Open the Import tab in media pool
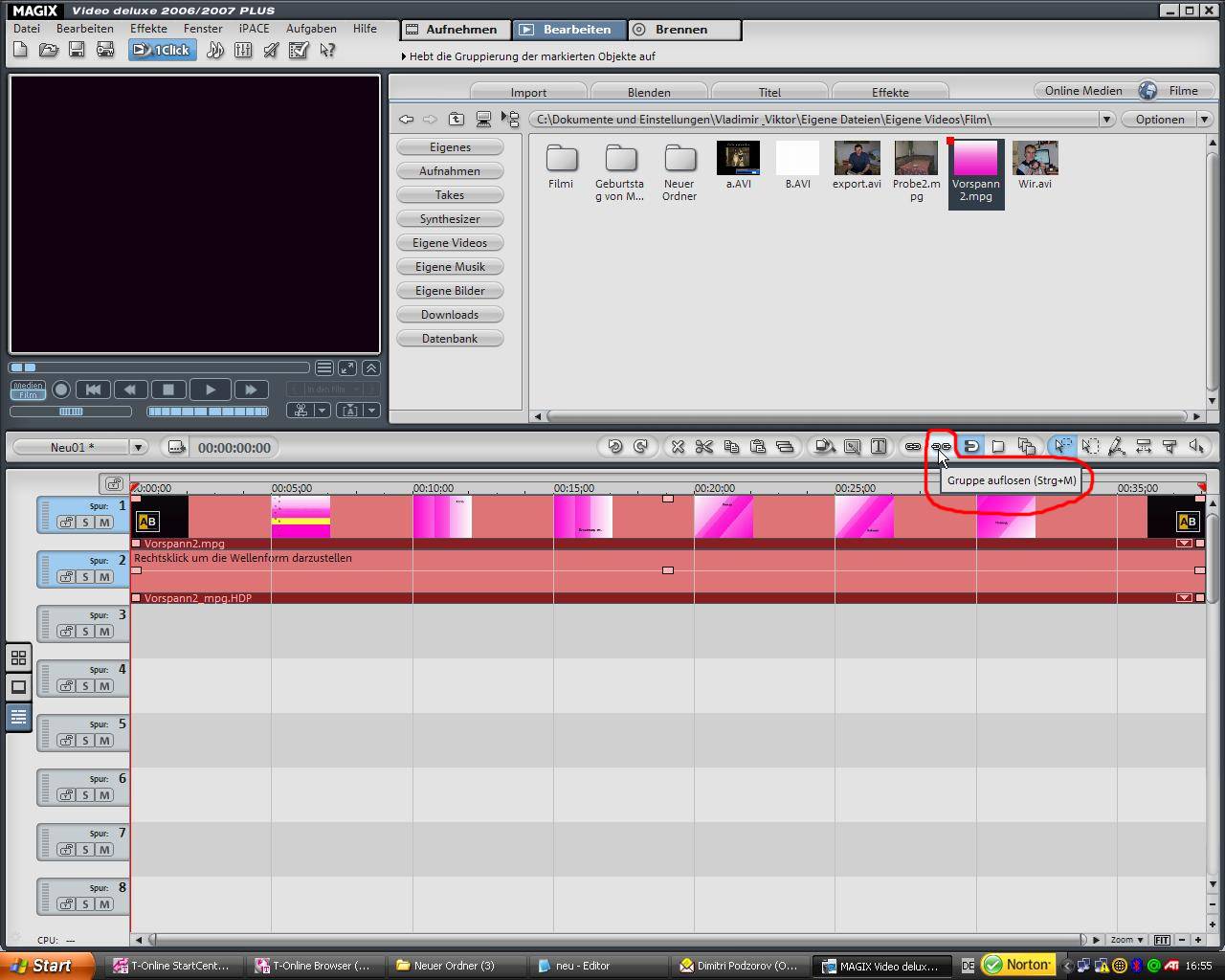Image resolution: width=1225 pixels, height=980 pixels. coord(528,92)
